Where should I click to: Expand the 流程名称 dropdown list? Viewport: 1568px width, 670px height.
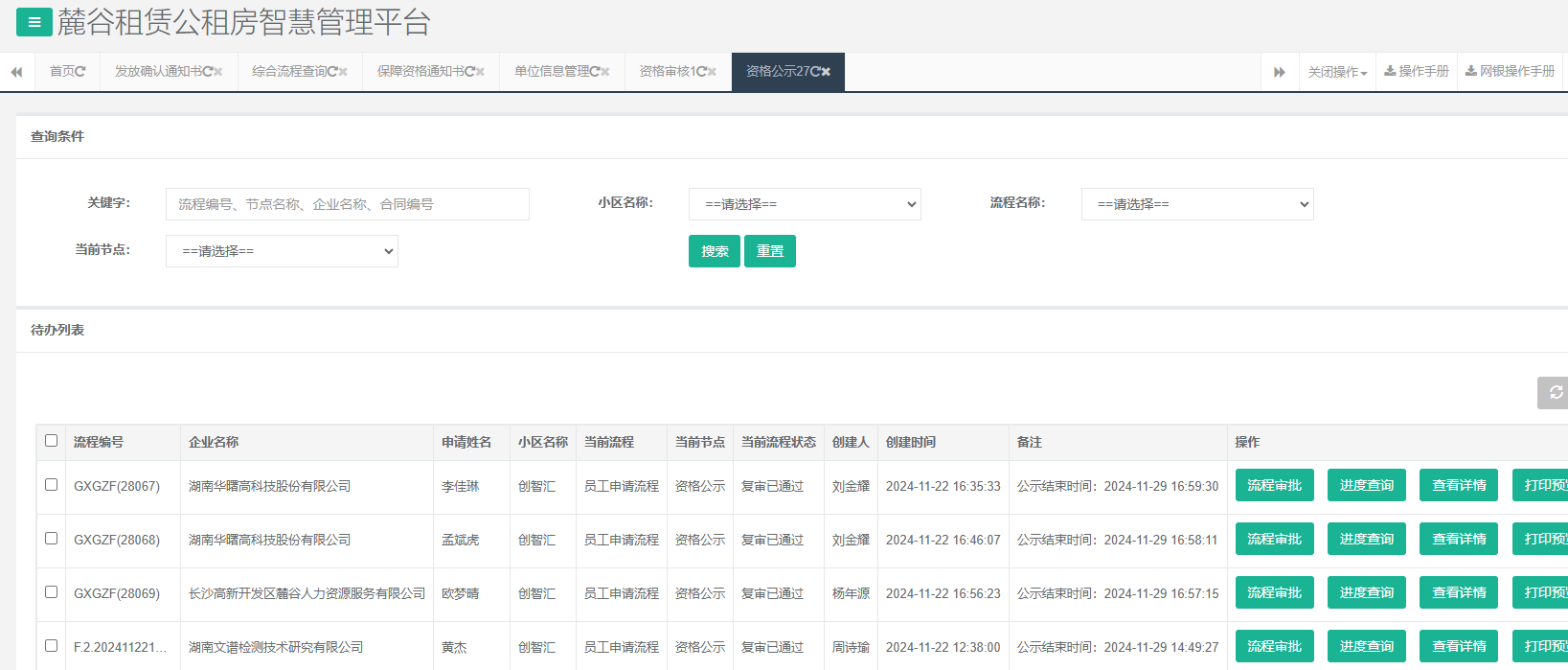click(x=1197, y=204)
